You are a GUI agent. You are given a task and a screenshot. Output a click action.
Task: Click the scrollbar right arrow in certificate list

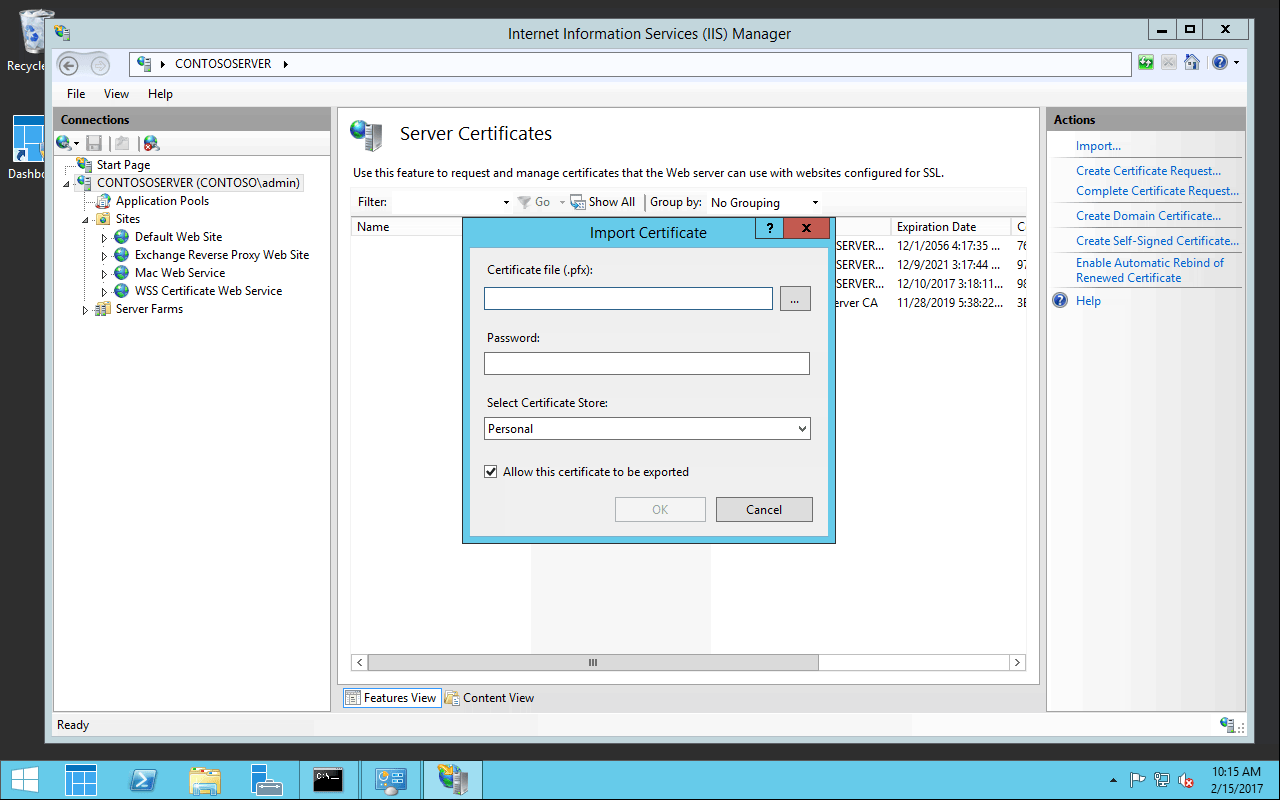pos(1018,663)
